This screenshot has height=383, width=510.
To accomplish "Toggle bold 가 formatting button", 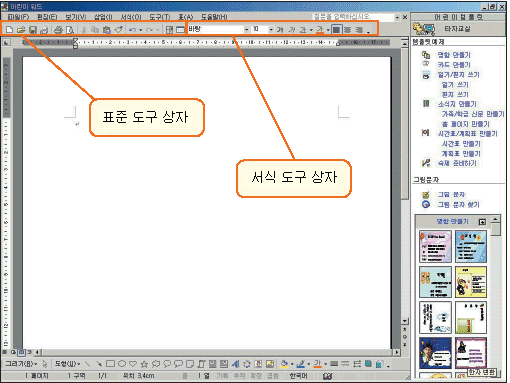I will (280, 30).
